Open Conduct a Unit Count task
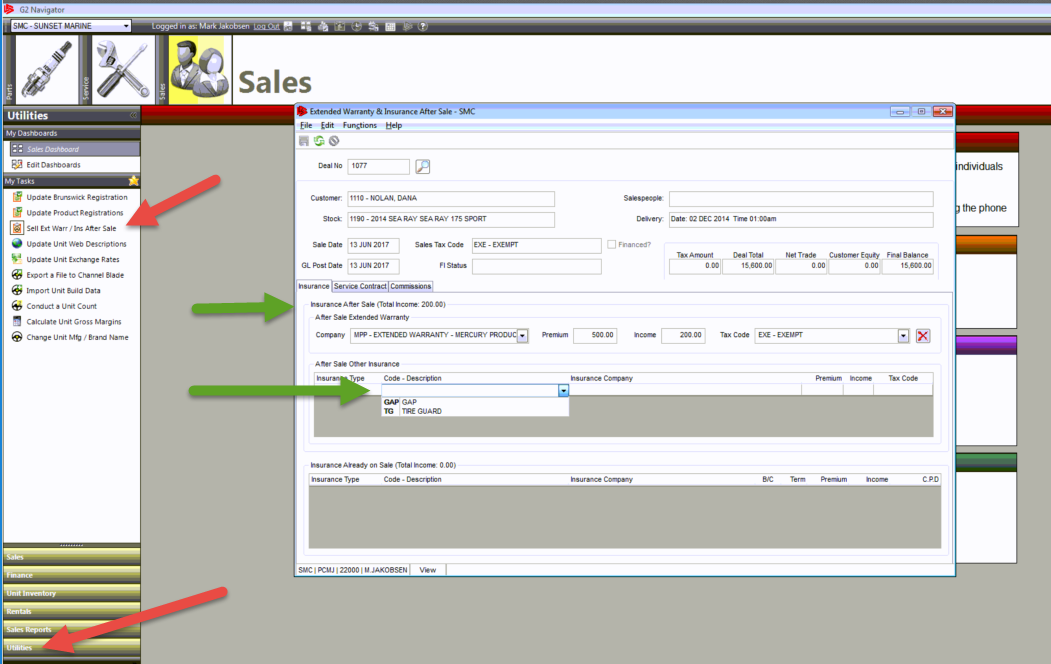 [61, 306]
